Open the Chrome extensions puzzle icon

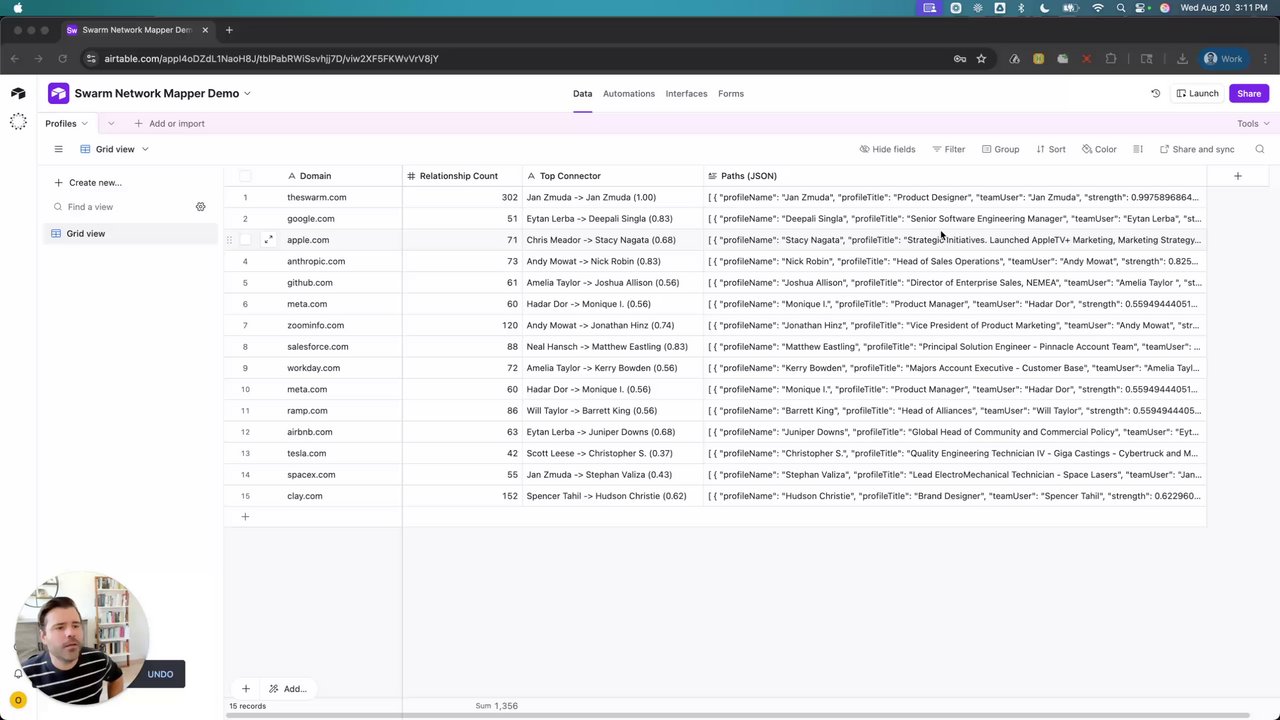[1110, 59]
